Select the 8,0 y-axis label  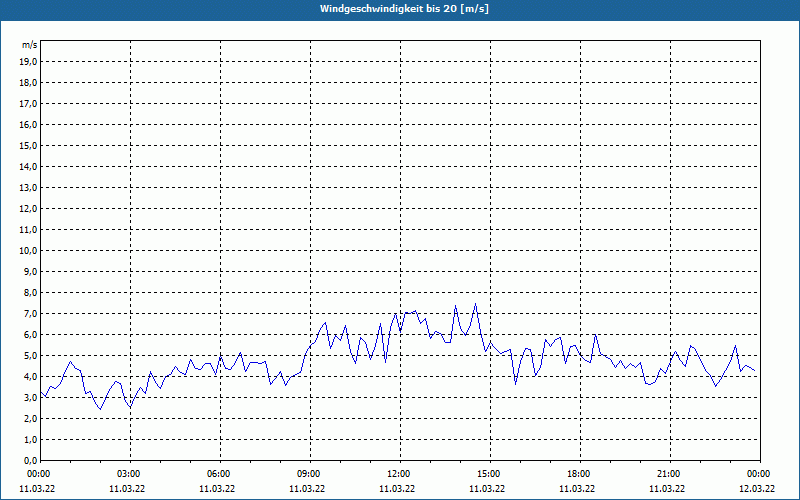click(x=31, y=292)
